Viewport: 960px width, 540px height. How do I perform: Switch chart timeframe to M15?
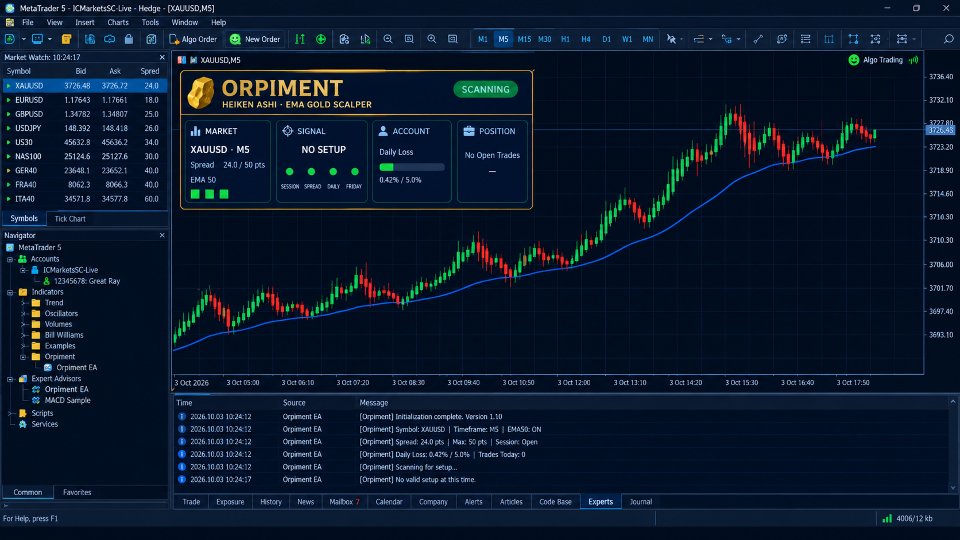(x=524, y=39)
